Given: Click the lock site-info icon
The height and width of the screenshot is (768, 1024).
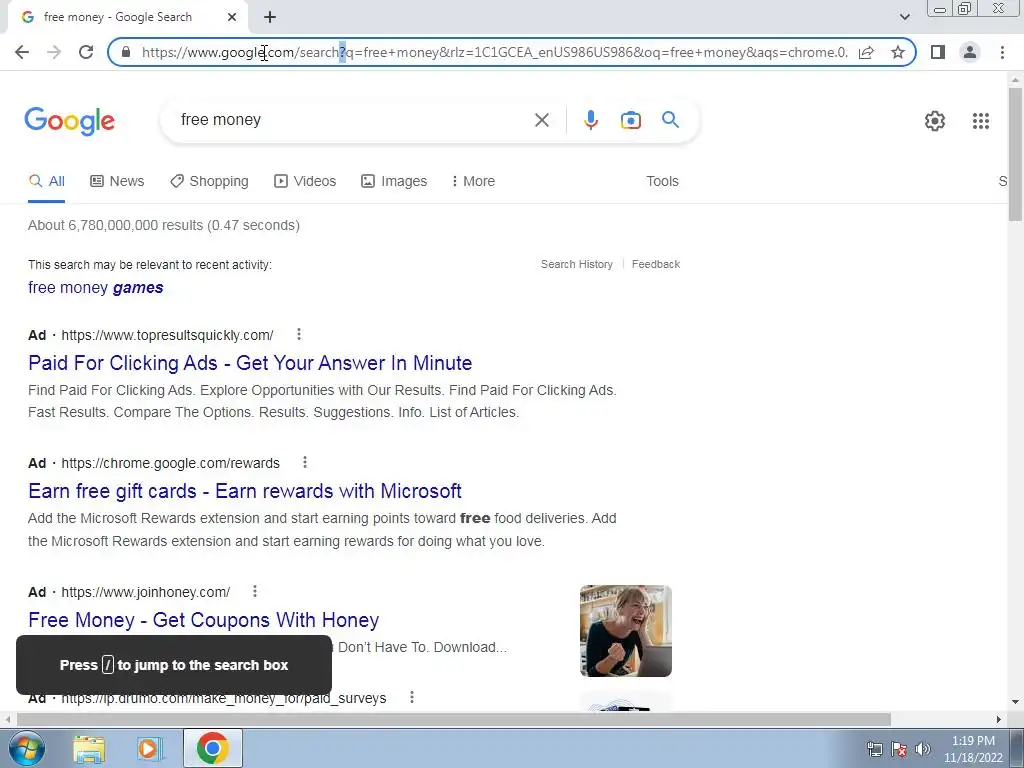Looking at the screenshot, I should [127, 52].
